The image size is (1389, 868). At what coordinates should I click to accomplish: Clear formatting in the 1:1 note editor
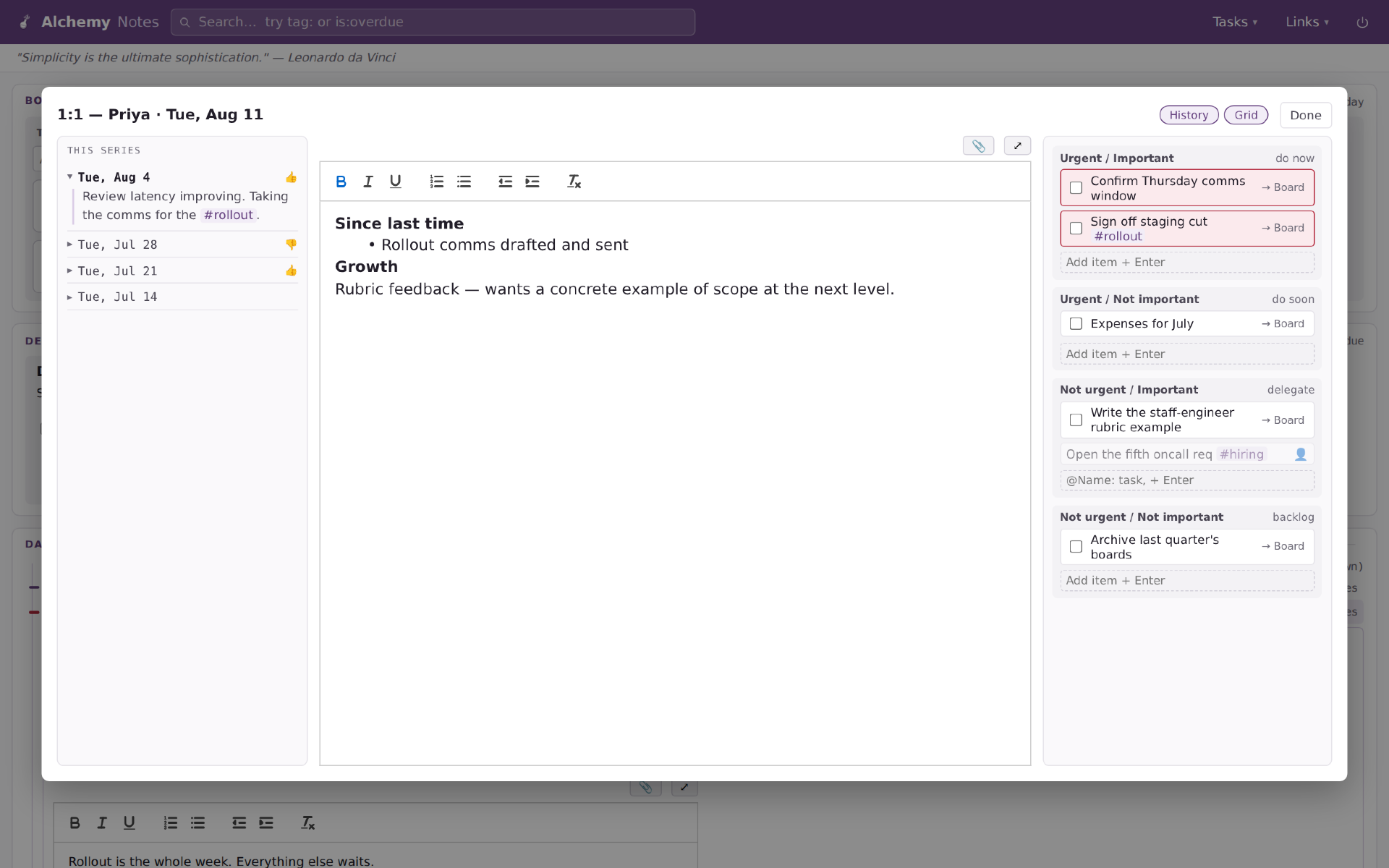[574, 182]
